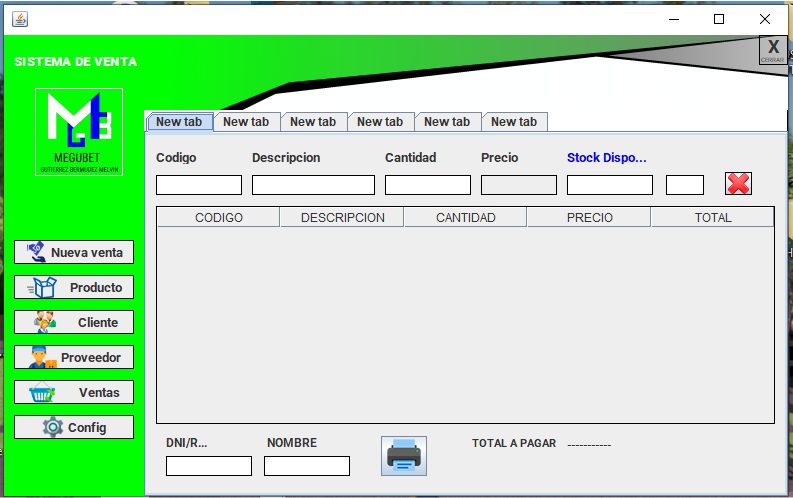
Task: Open the Proveedor section
Action: tap(74, 357)
